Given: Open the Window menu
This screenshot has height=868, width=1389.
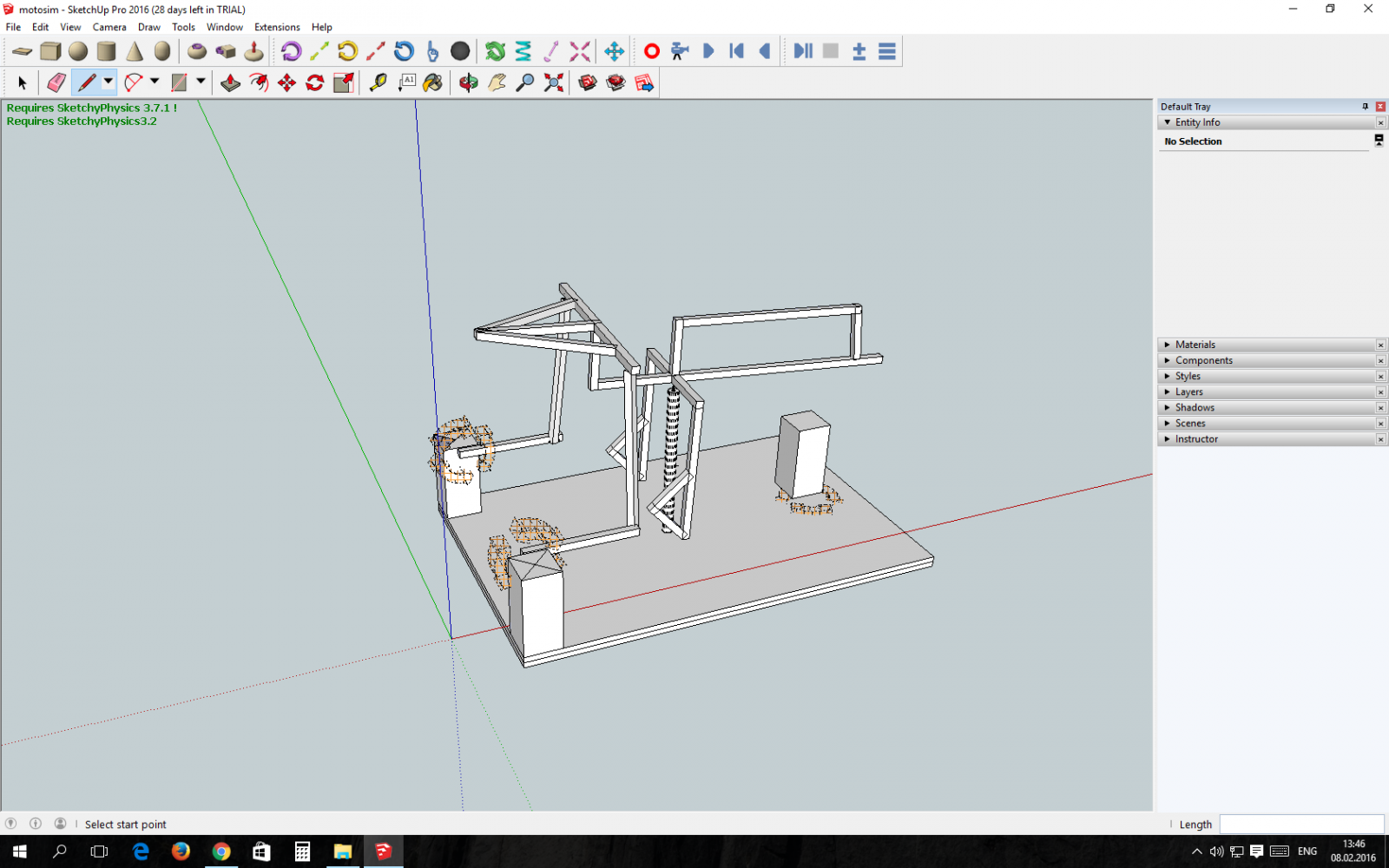Looking at the screenshot, I should 225,27.
